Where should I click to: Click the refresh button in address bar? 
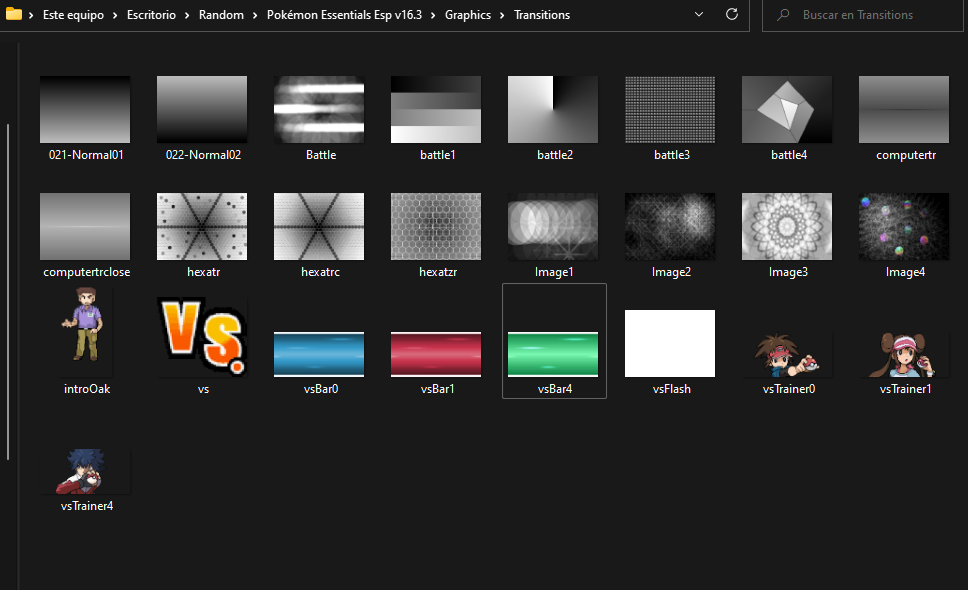(x=732, y=15)
